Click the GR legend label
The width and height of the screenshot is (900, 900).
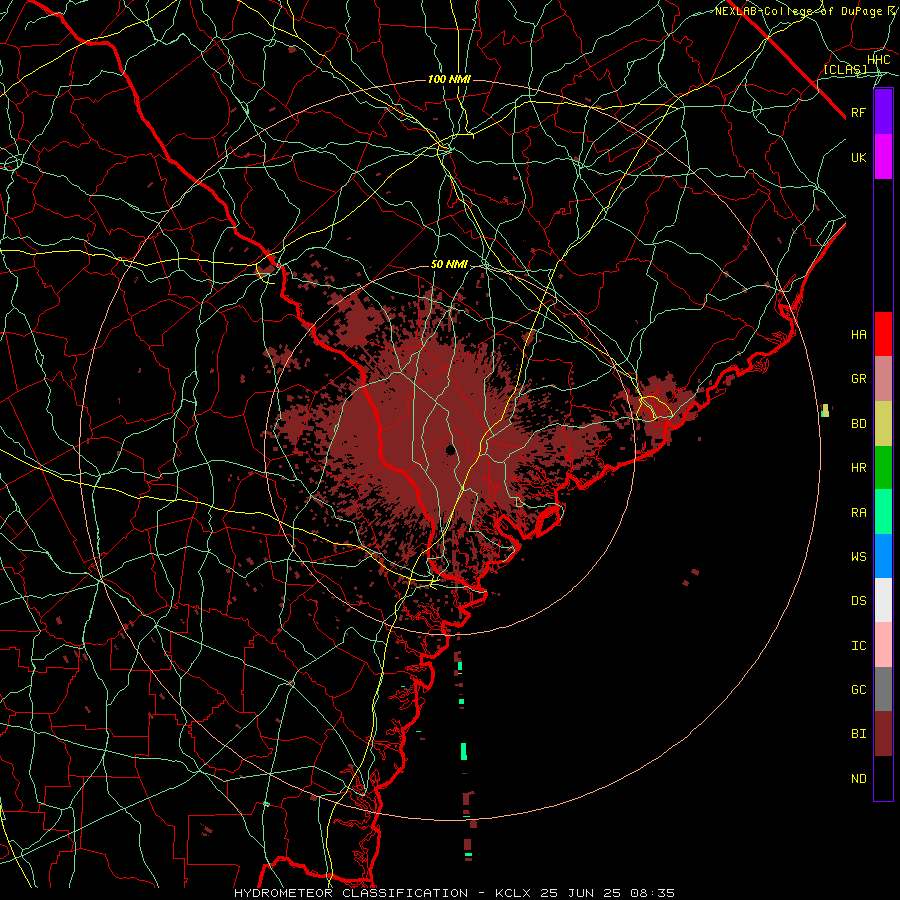pos(858,379)
